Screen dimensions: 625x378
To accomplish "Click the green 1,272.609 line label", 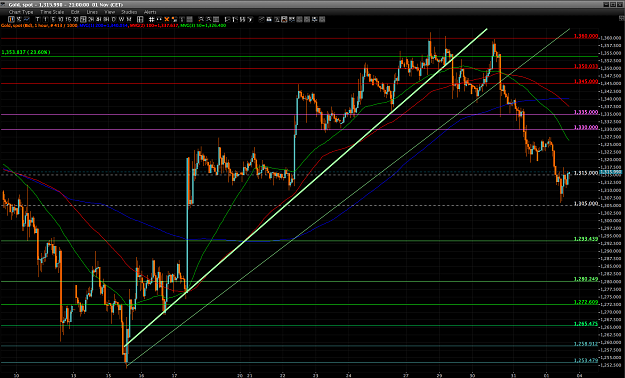I will [586, 303].
